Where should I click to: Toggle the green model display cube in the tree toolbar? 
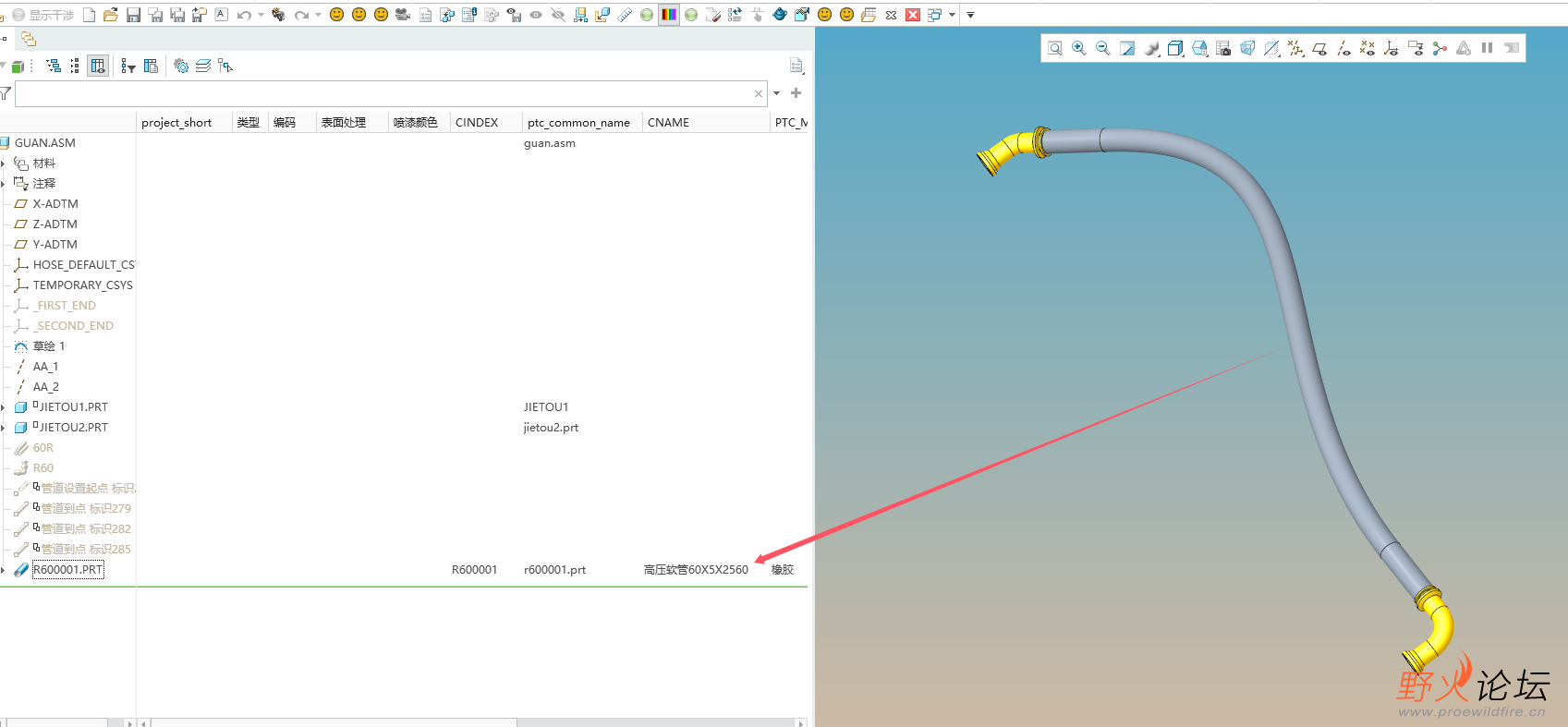18,66
